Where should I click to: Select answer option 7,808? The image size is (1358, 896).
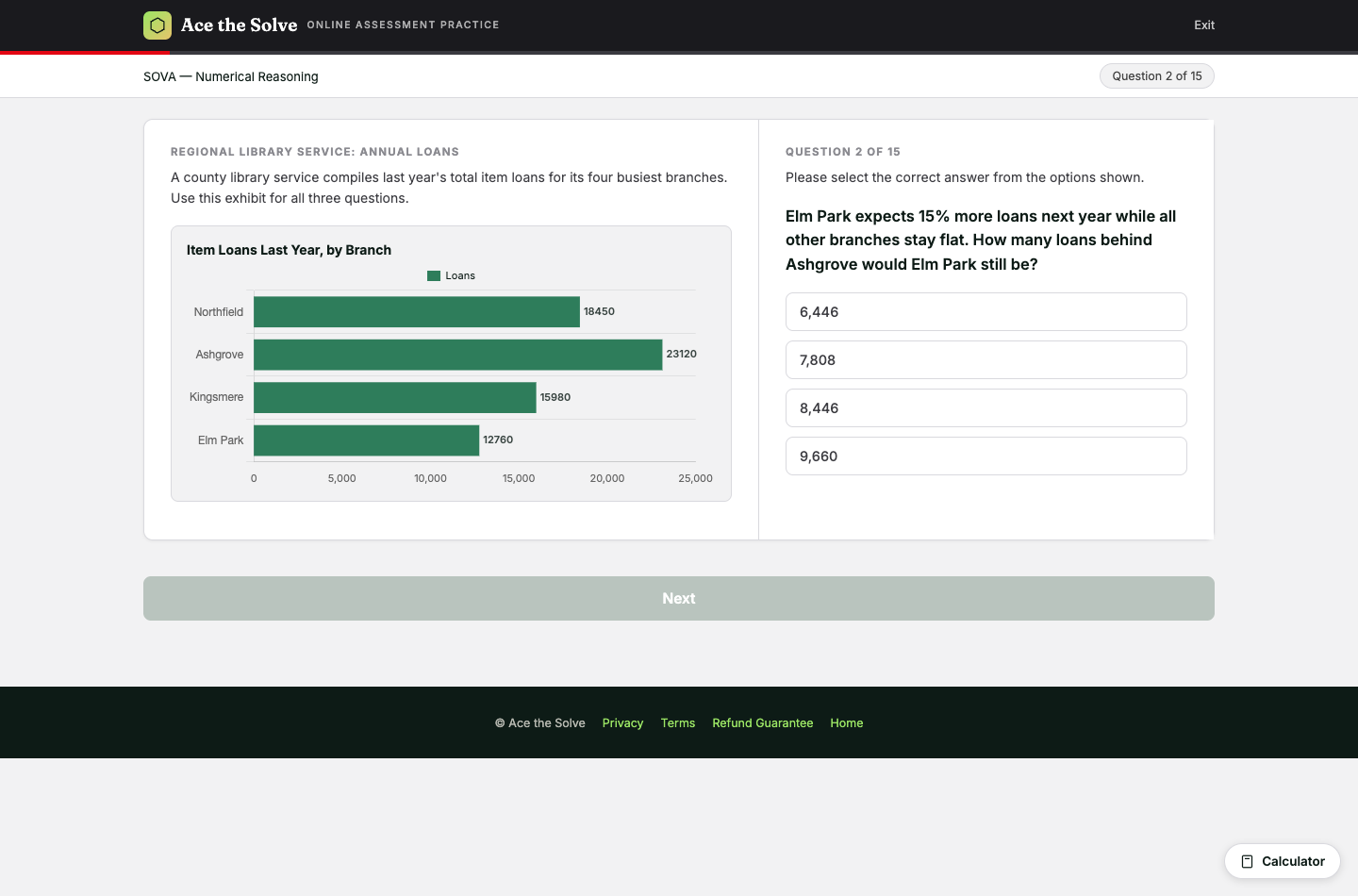click(x=985, y=360)
